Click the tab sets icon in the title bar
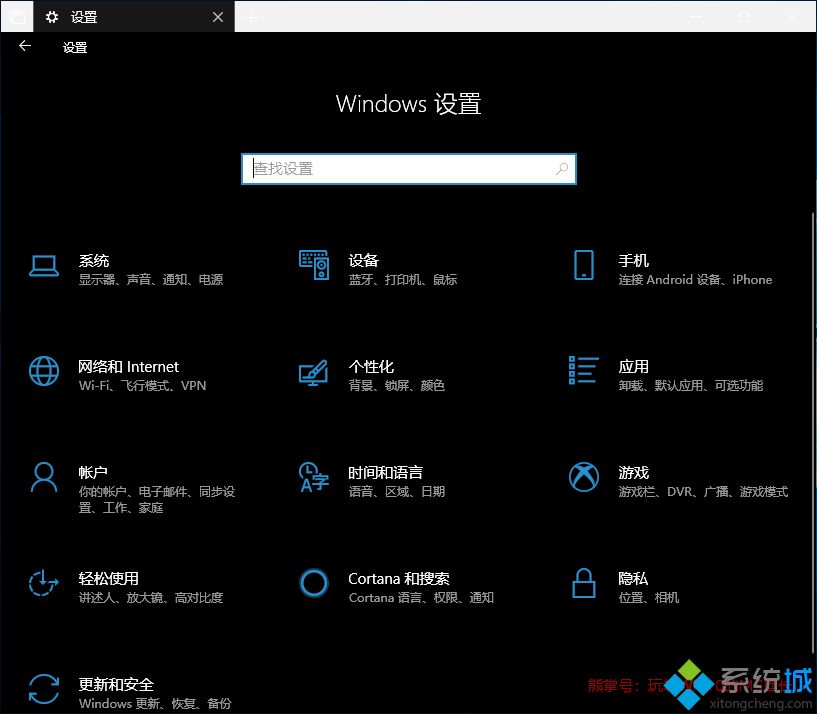This screenshot has height=714, width=817. point(16,17)
